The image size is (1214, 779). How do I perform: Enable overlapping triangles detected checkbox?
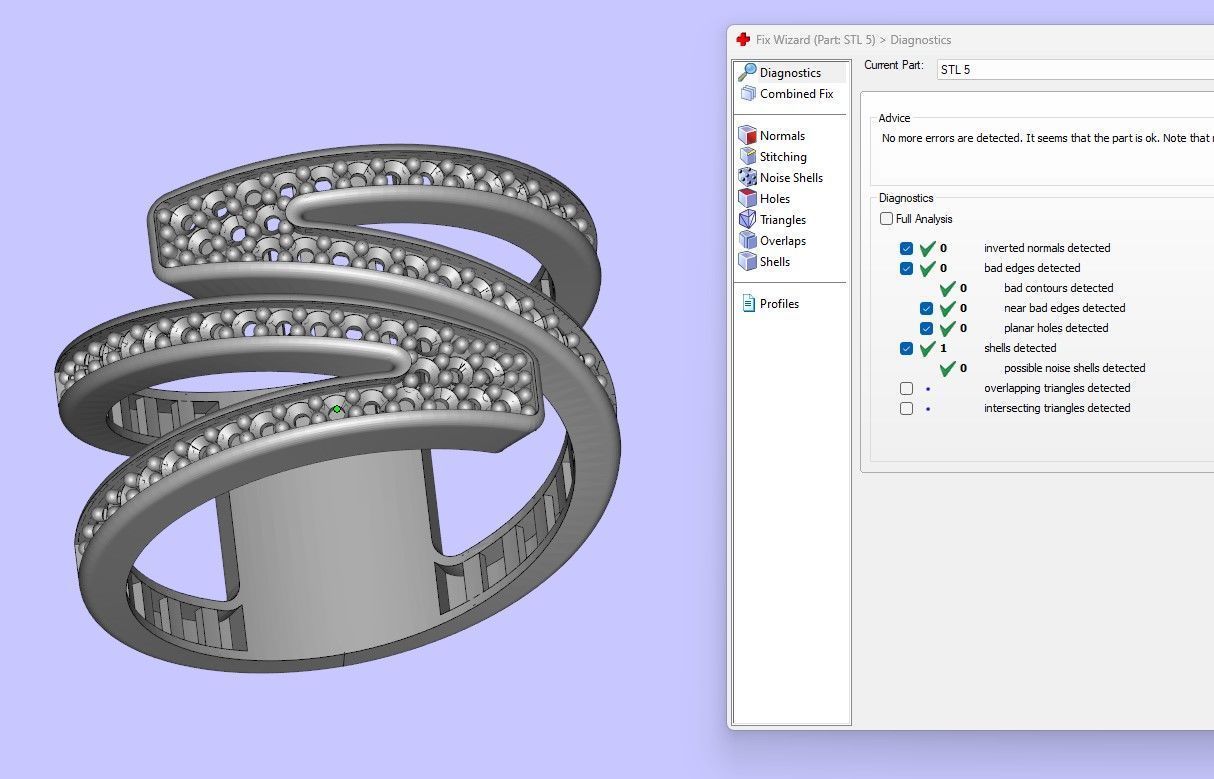[x=906, y=388]
